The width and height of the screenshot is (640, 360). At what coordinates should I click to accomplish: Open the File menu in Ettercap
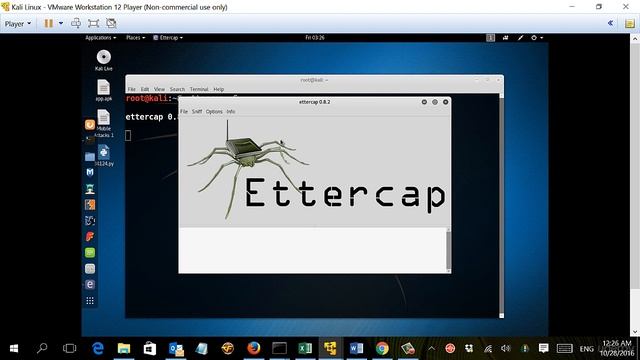(x=184, y=111)
